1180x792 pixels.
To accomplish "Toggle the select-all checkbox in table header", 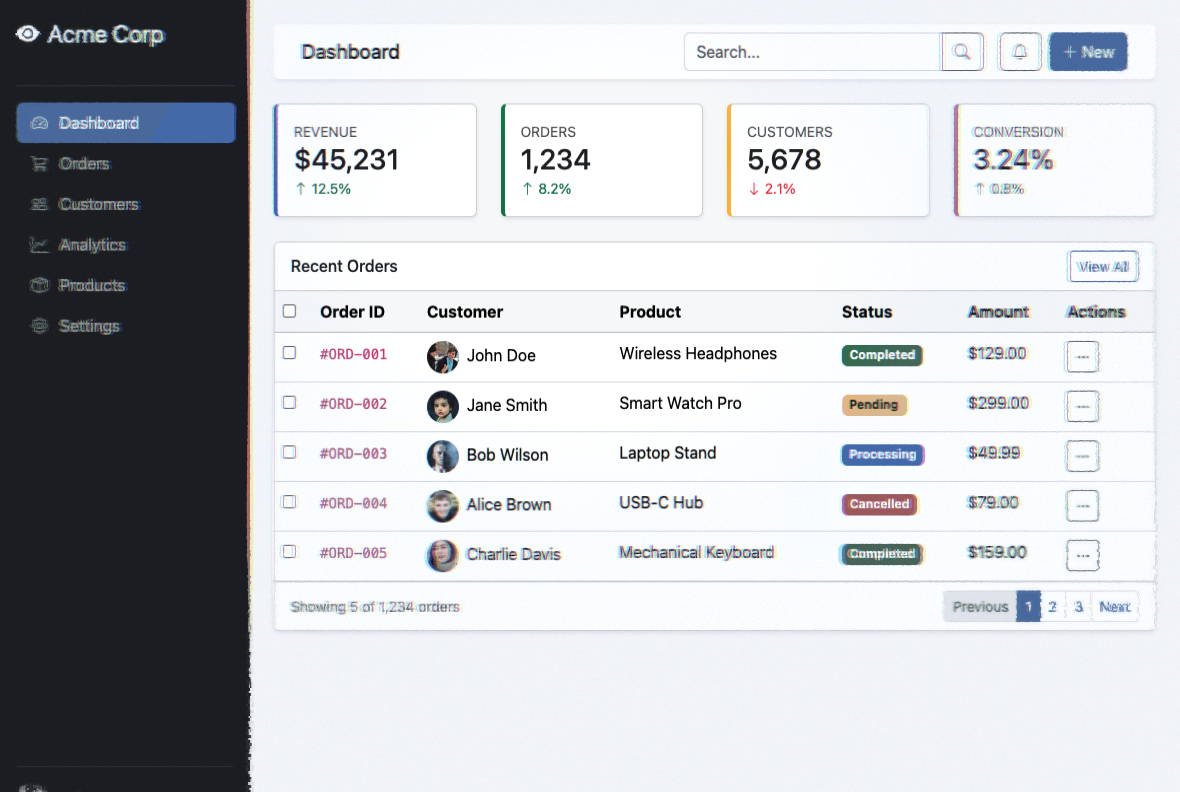I will [290, 311].
